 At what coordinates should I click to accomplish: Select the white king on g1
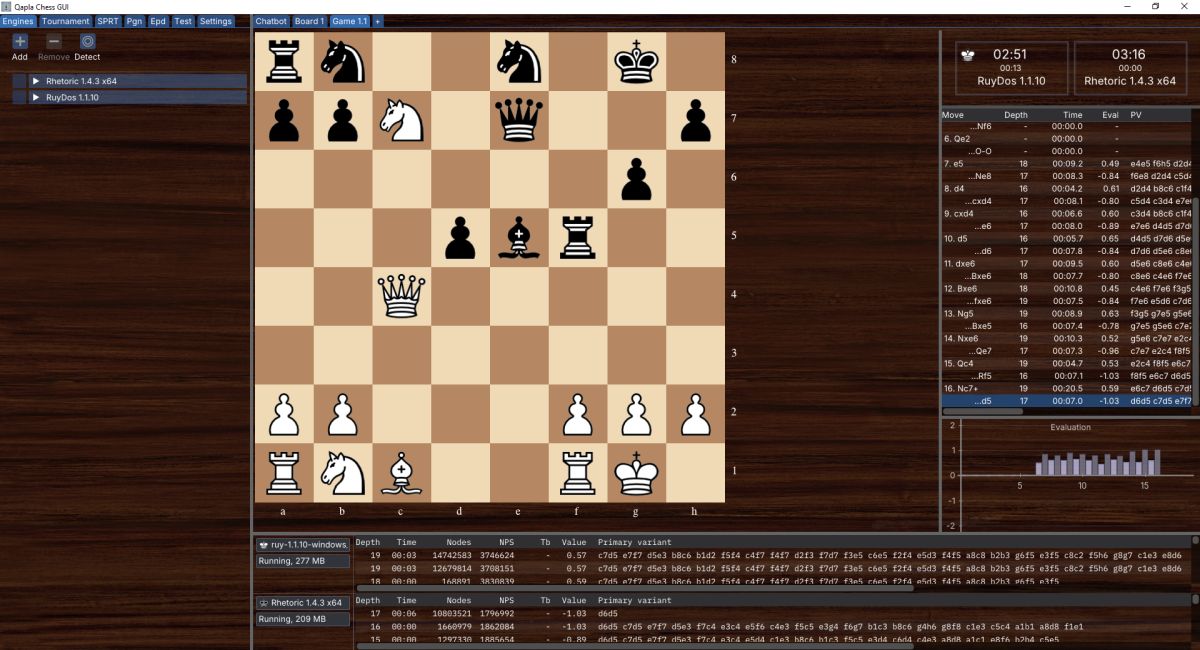click(636, 472)
